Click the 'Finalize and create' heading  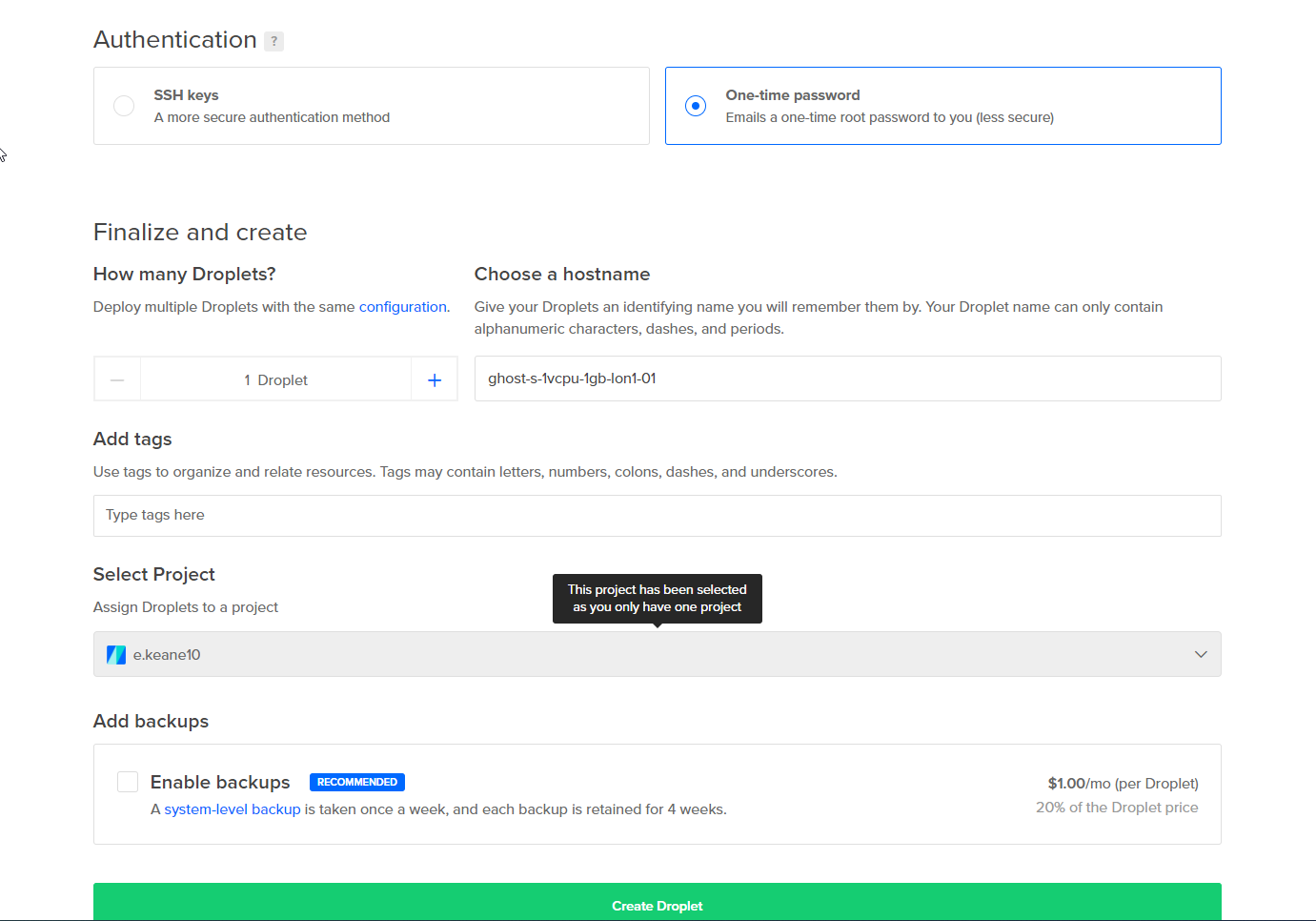[200, 232]
